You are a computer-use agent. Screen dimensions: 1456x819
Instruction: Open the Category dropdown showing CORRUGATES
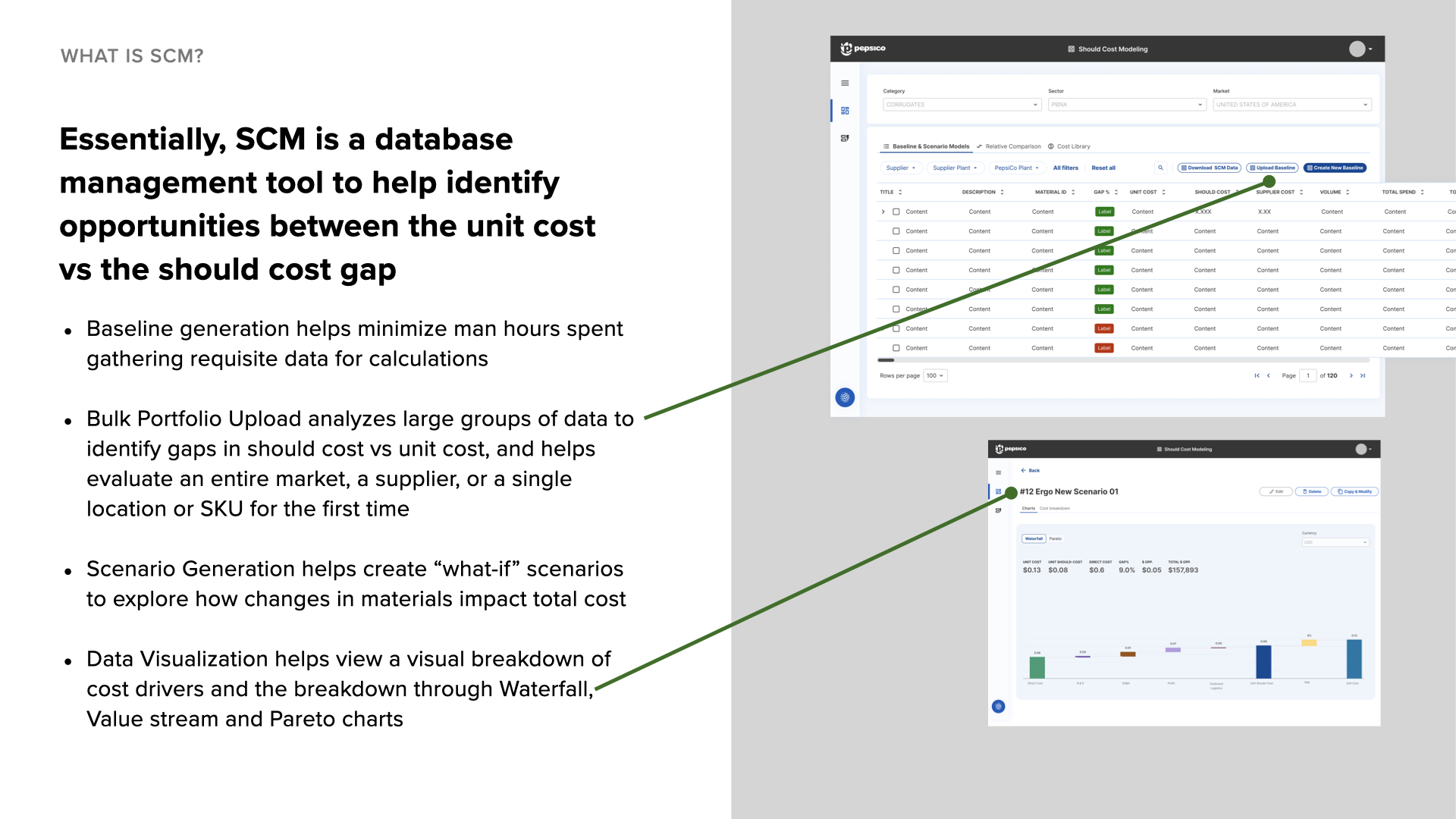(x=962, y=105)
